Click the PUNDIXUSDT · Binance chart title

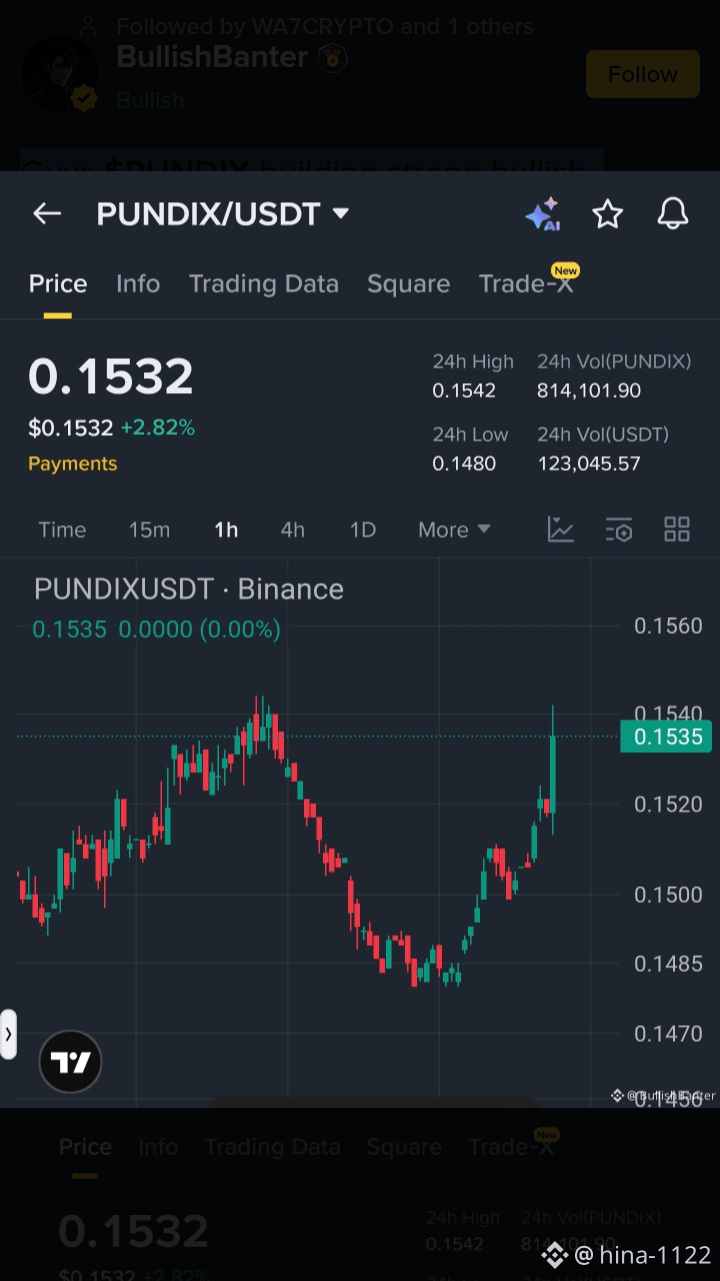(x=189, y=589)
